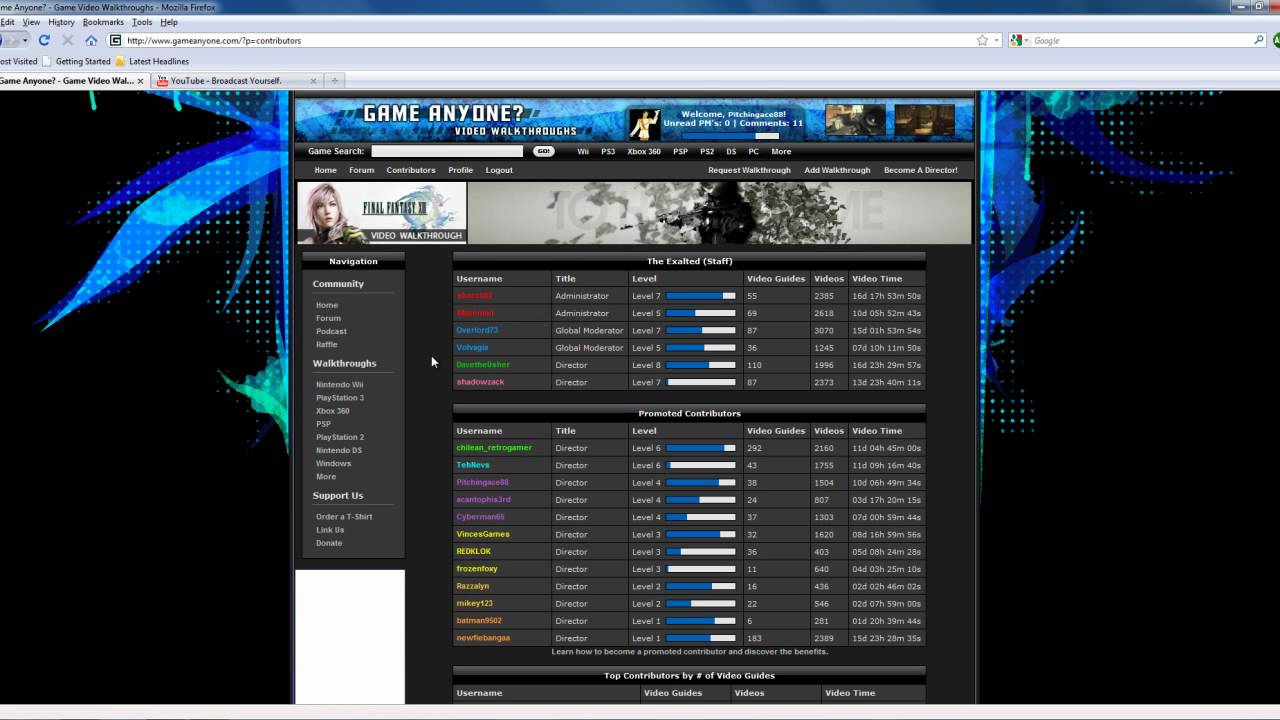
Task: Click Order a T-Shirt in sidebar
Action: [344, 516]
